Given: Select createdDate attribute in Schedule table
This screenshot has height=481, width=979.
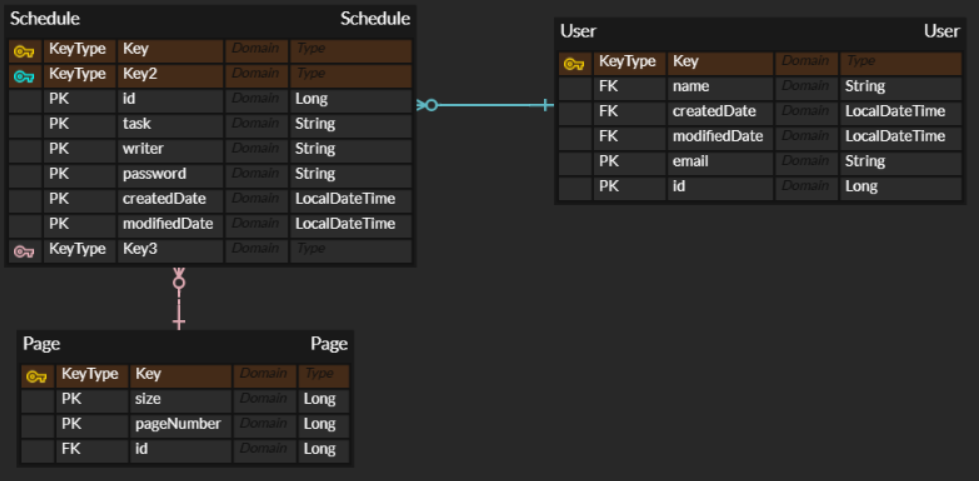Looking at the screenshot, I should click(170, 201).
